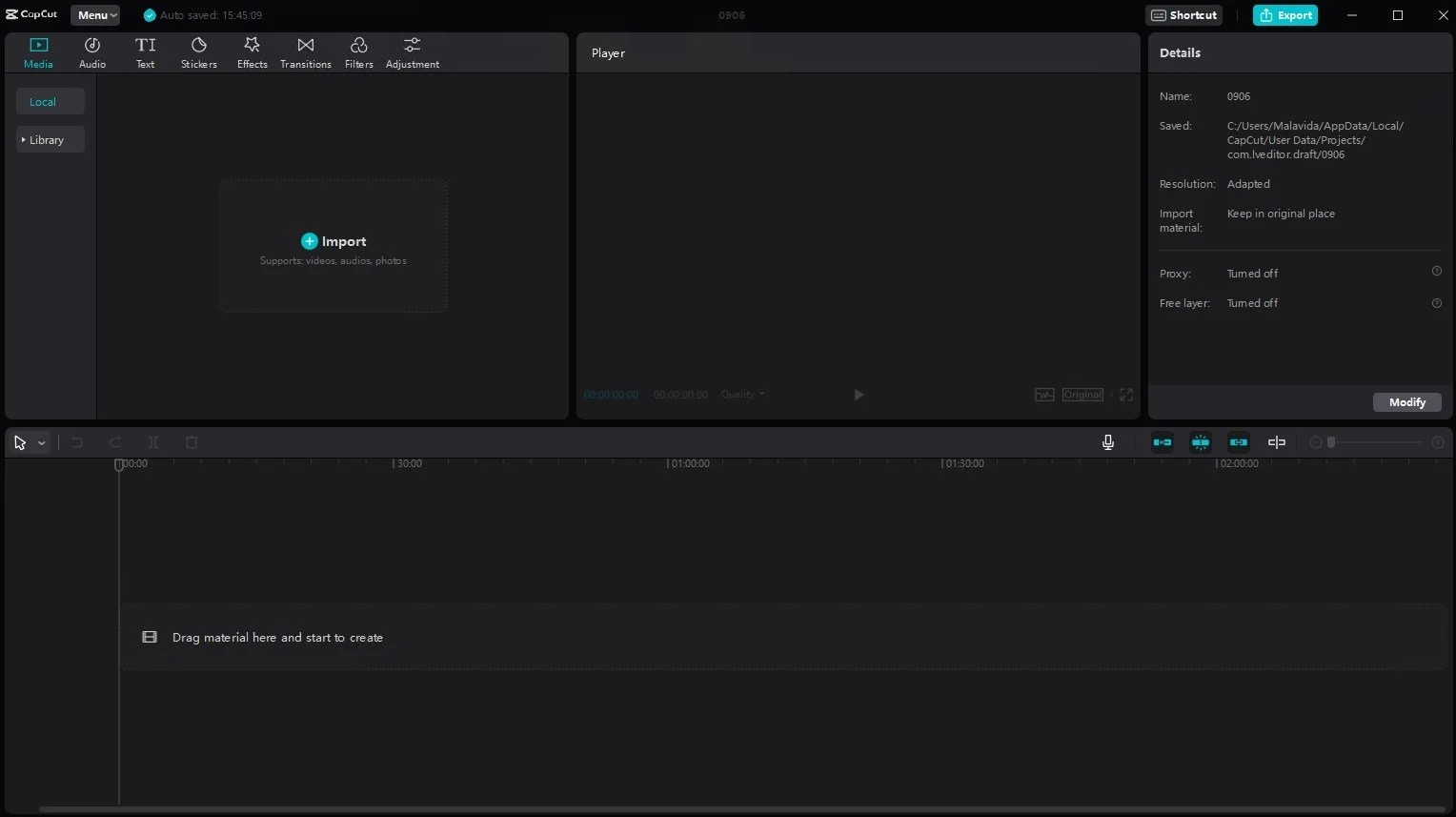
Task: Click the split clip icon
Action: tap(153, 442)
